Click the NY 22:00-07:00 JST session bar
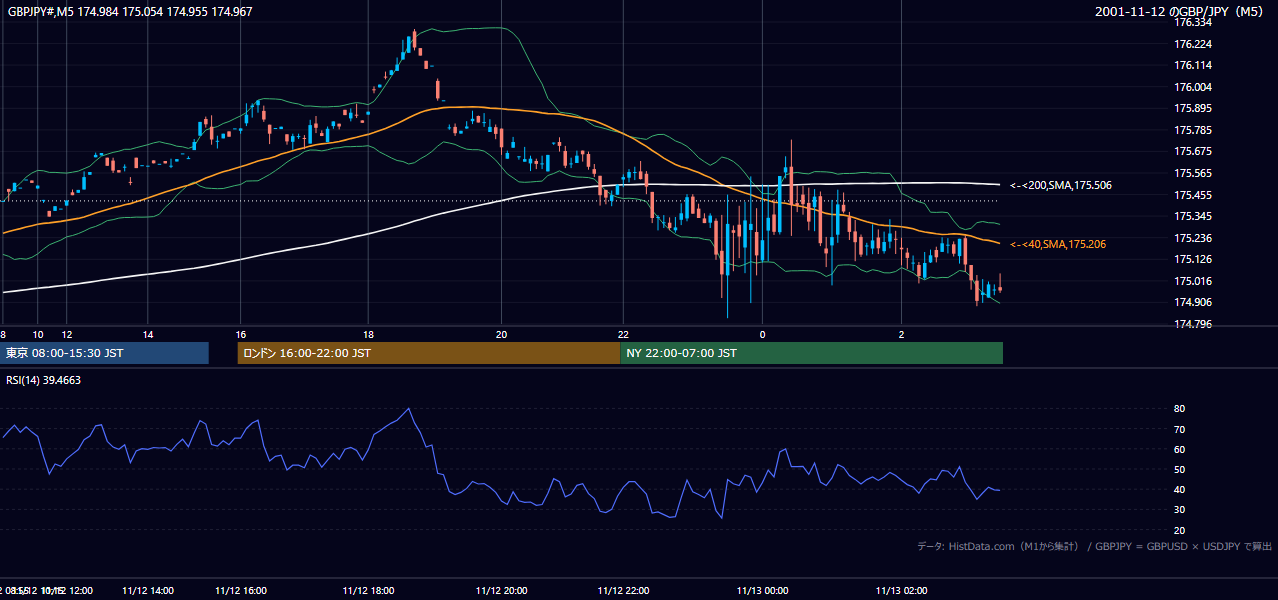 pos(811,353)
